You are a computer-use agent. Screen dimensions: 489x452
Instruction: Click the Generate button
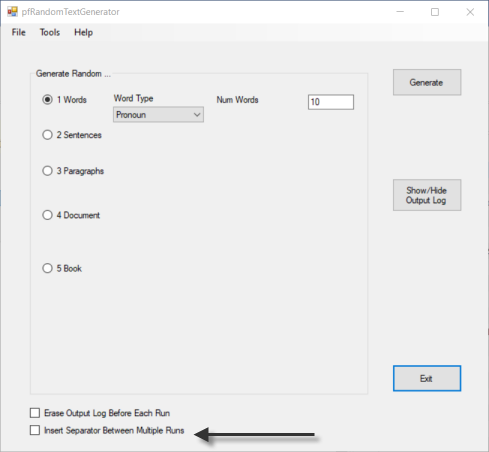tap(427, 82)
